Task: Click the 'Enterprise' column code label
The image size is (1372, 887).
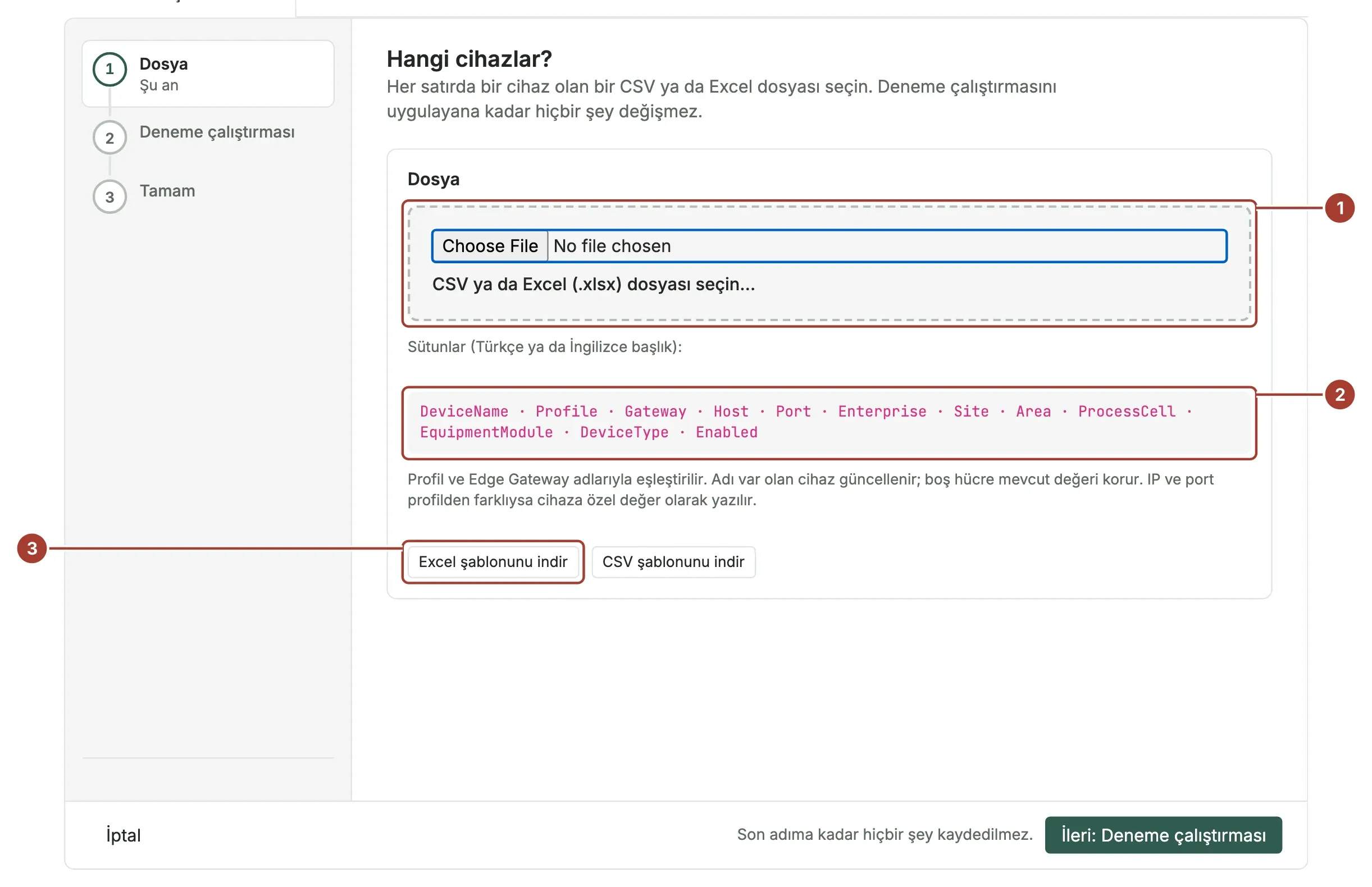Action: click(x=882, y=412)
